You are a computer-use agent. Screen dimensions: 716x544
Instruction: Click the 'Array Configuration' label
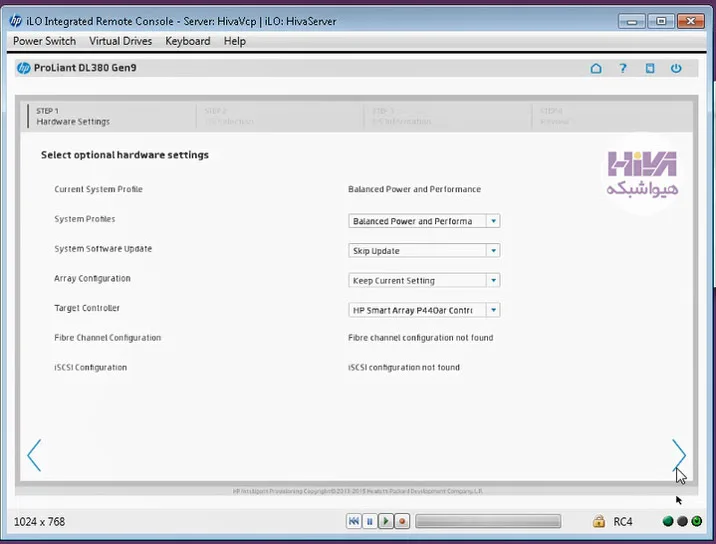point(92,279)
